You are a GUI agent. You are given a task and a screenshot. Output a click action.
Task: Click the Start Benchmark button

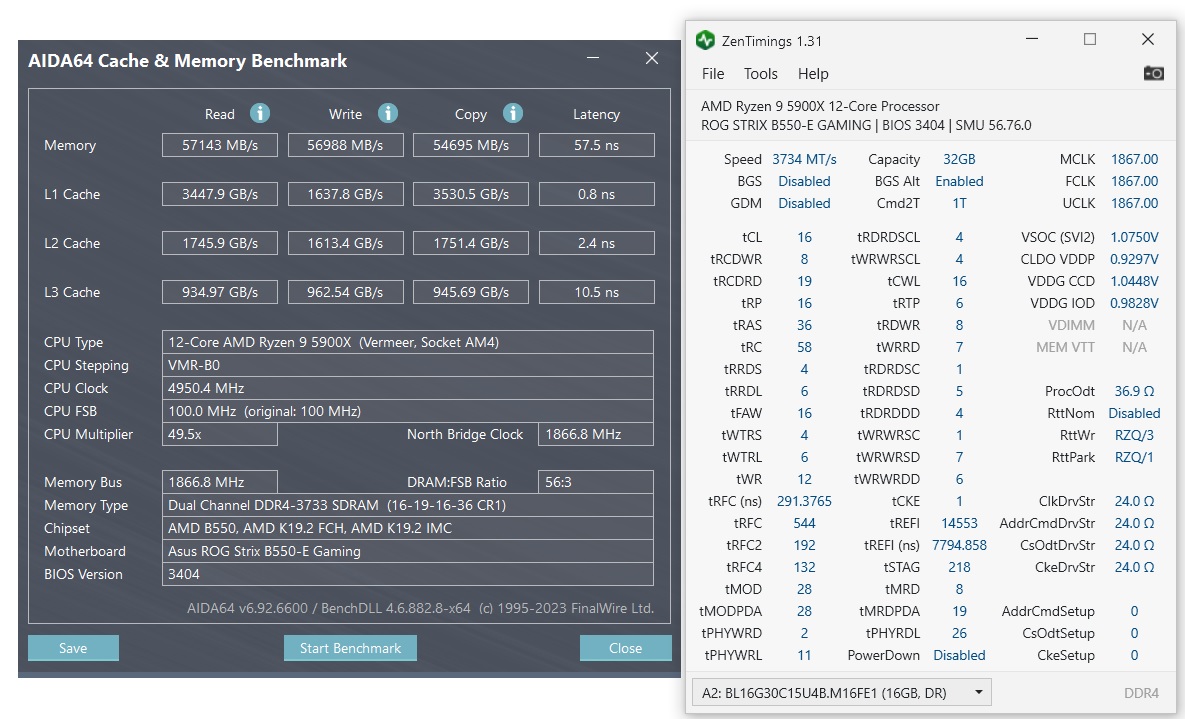tap(350, 648)
